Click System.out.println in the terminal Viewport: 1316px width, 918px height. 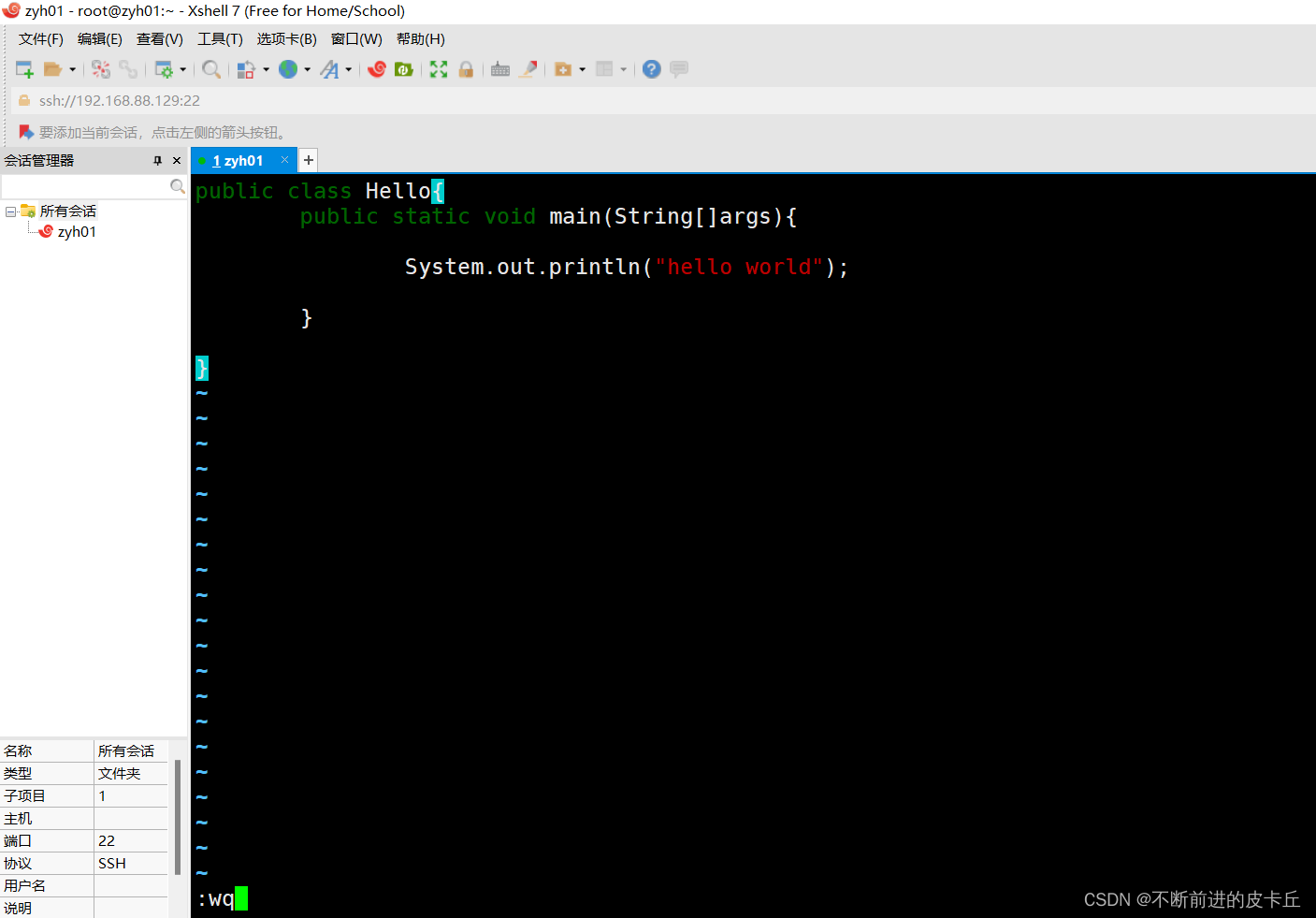[523, 268]
